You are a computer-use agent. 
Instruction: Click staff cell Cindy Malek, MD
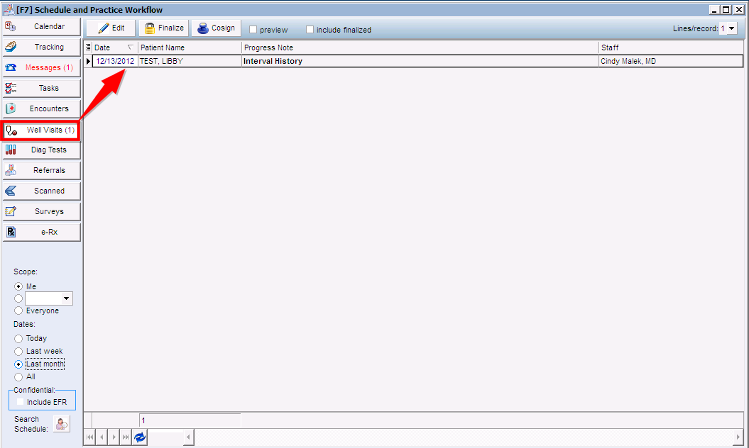[x=671, y=61]
